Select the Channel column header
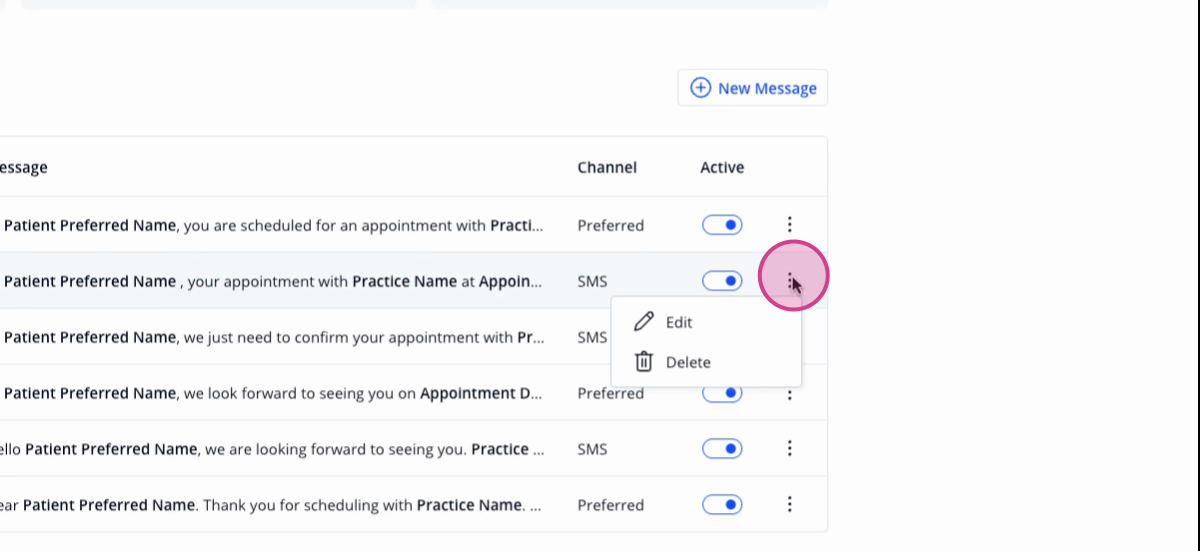Viewport: 1200px width, 551px height. 607,167
